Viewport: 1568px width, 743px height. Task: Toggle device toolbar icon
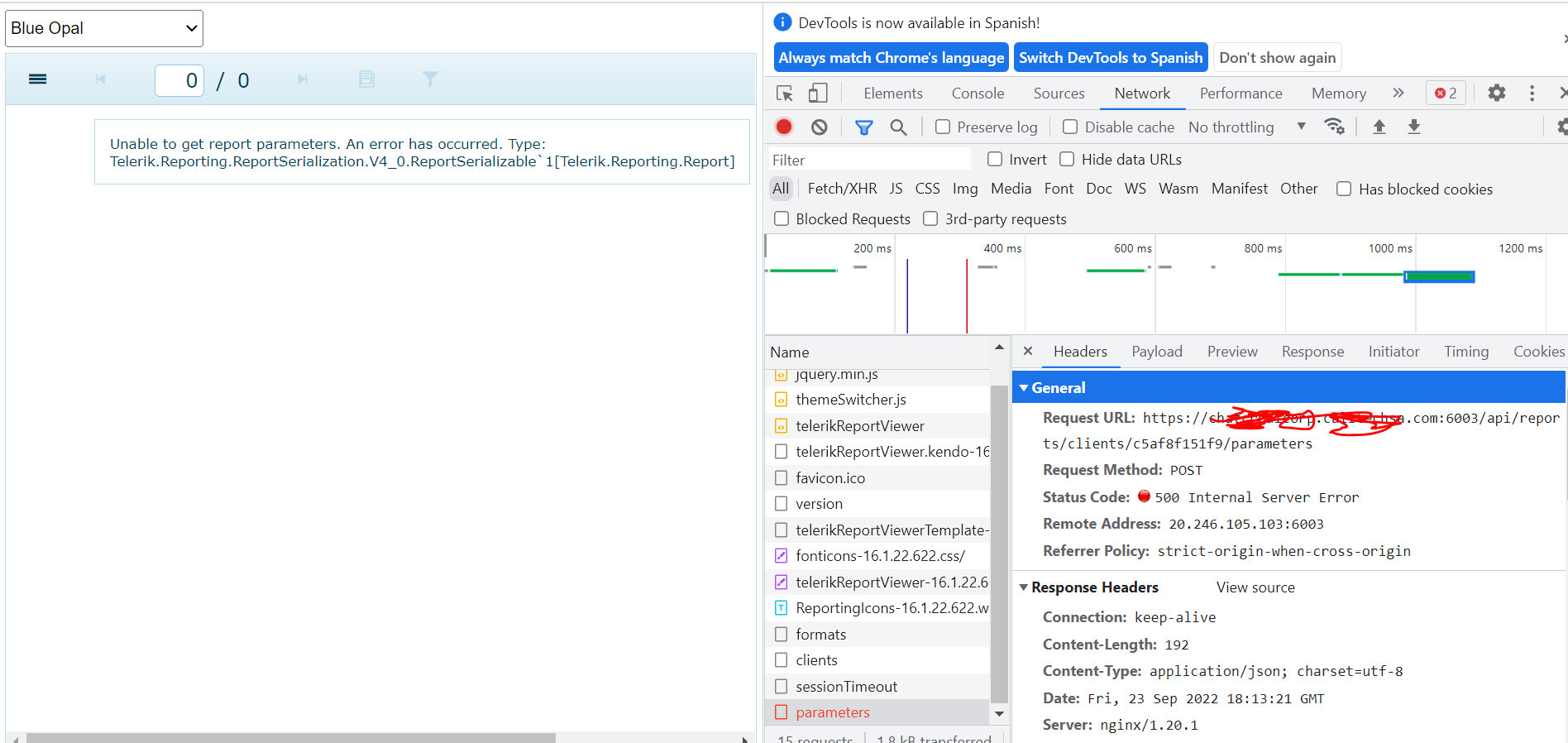818,93
